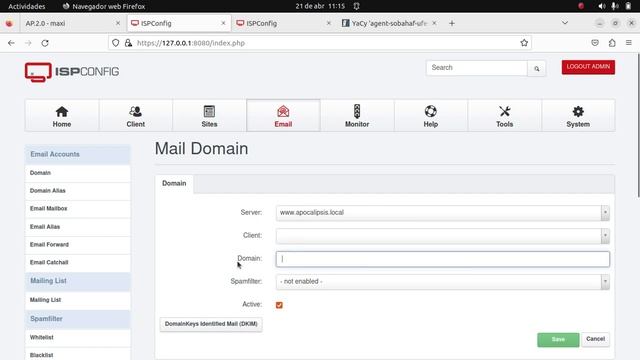
Task: Open the system volume indicator
Action: pos(602,6)
